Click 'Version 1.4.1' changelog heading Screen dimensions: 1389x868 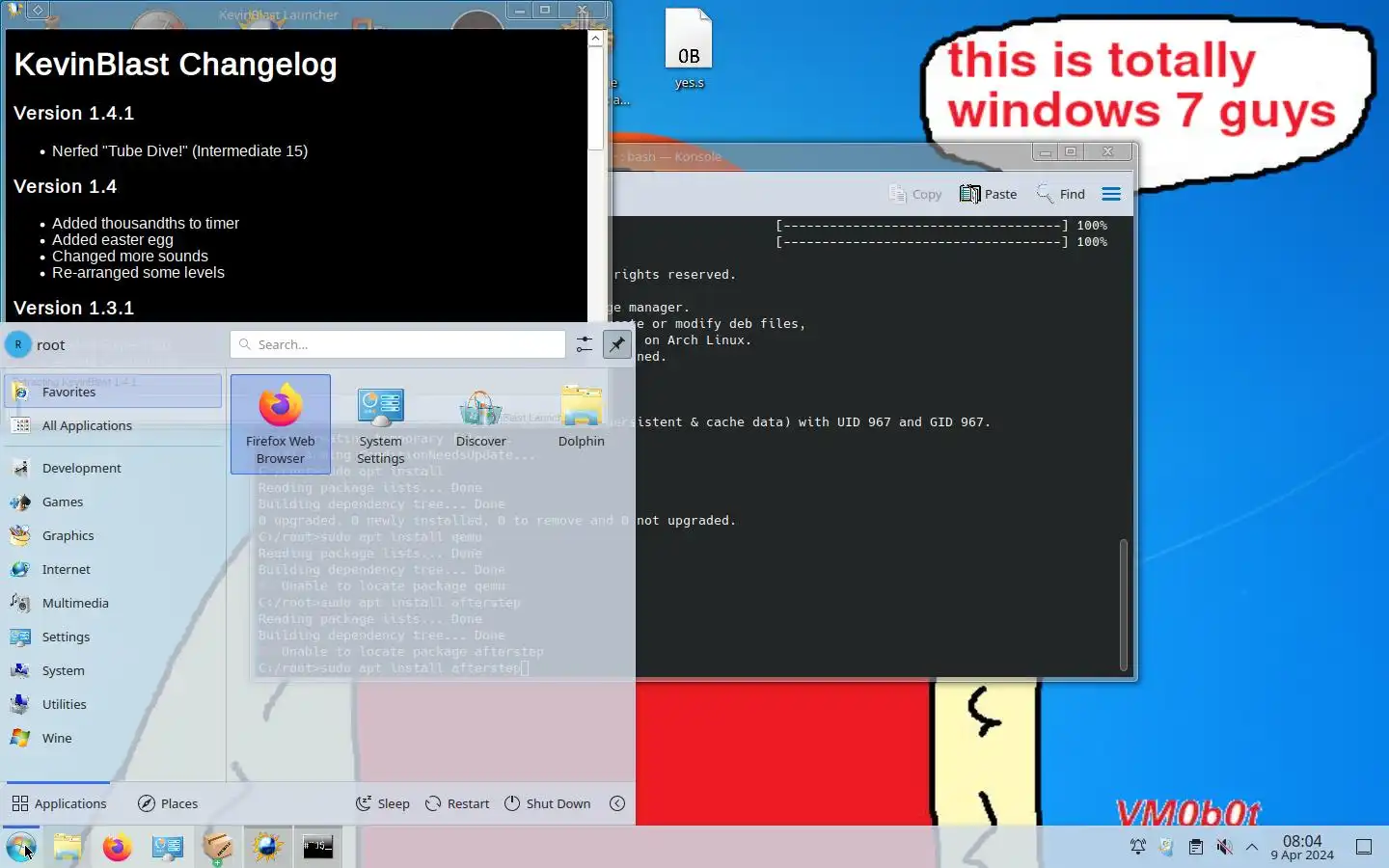coord(73,113)
